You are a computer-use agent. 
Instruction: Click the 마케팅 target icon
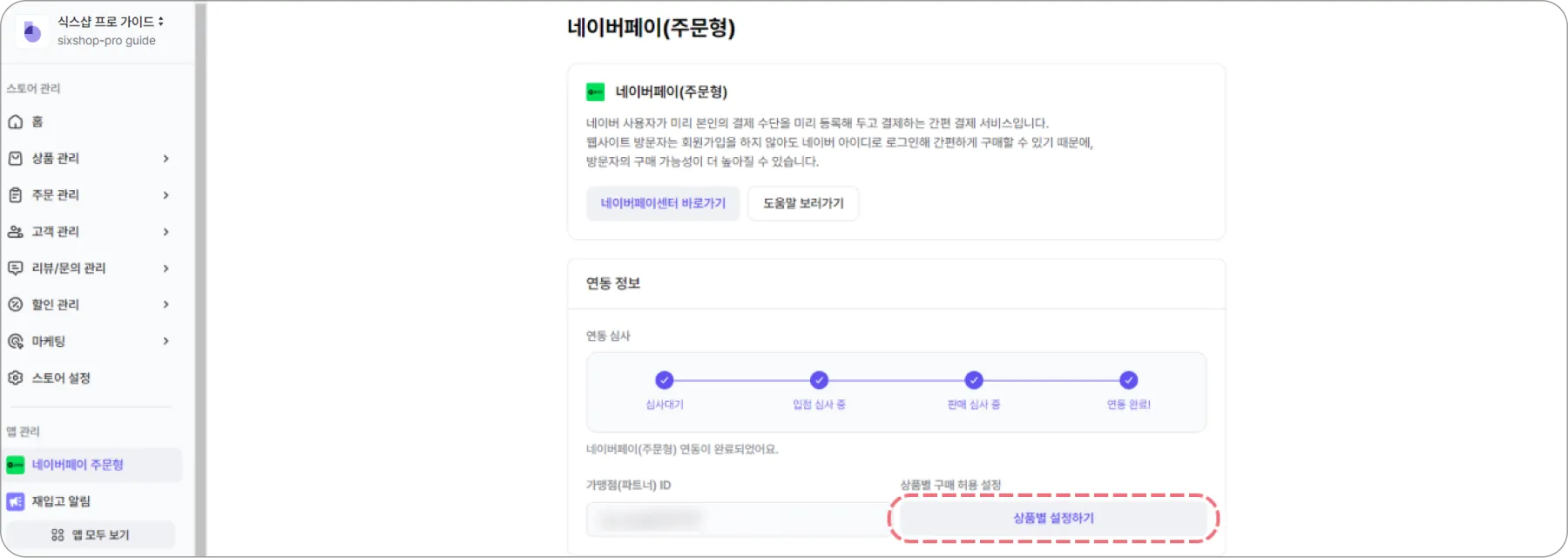pyautogui.click(x=15, y=342)
